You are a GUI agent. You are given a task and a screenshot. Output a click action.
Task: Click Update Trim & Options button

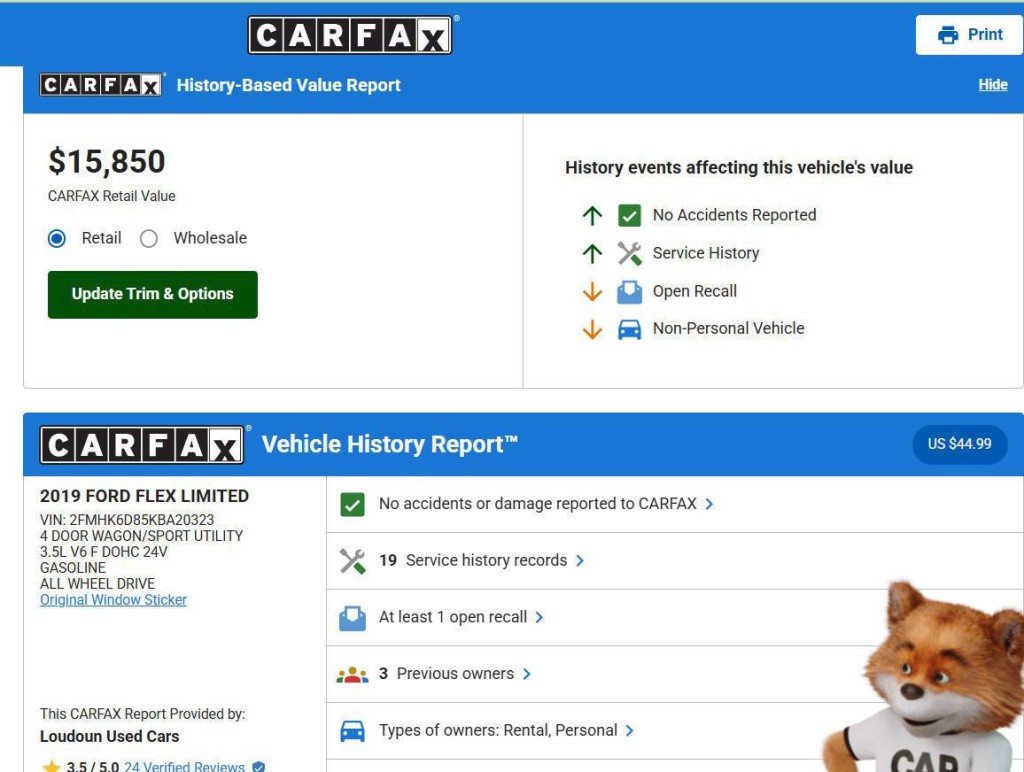153,295
